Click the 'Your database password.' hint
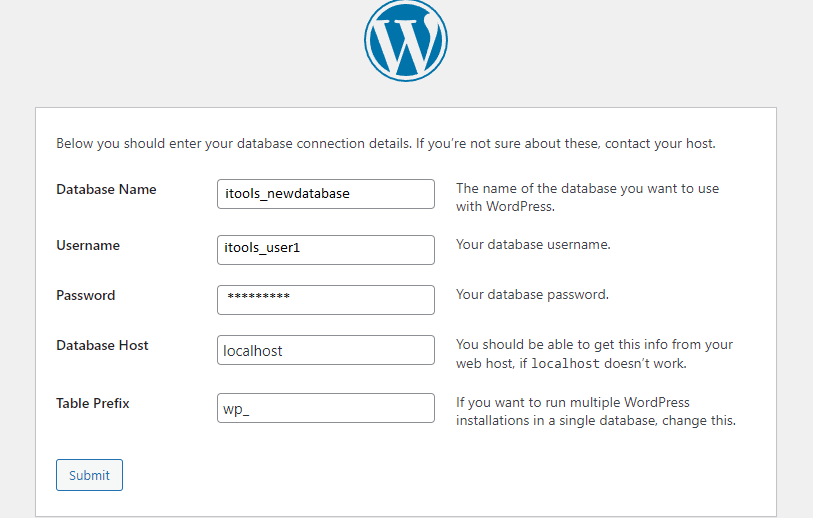Image resolution: width=813 pixels, height=518 pixels. (532, 295)
